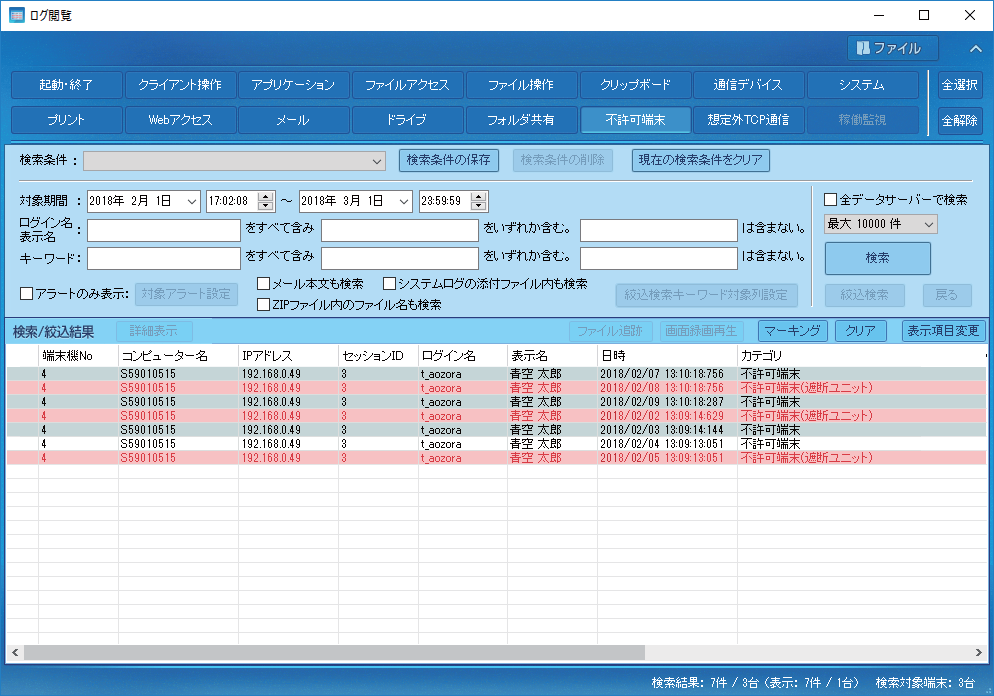Select the row dated 2018/02/04 13:09:13:051
This screenshot has width=994, height=696.
tap(496, 444)
